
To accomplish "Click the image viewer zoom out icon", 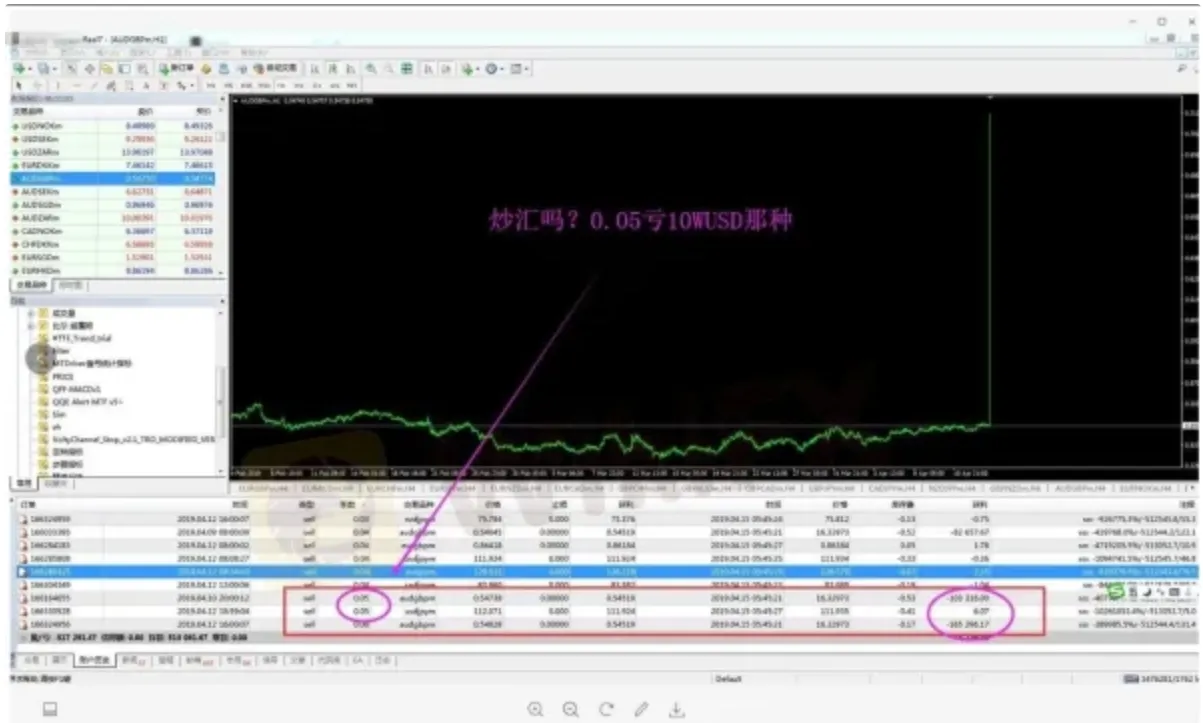I will pyautogui.click(x=571, y=709).
